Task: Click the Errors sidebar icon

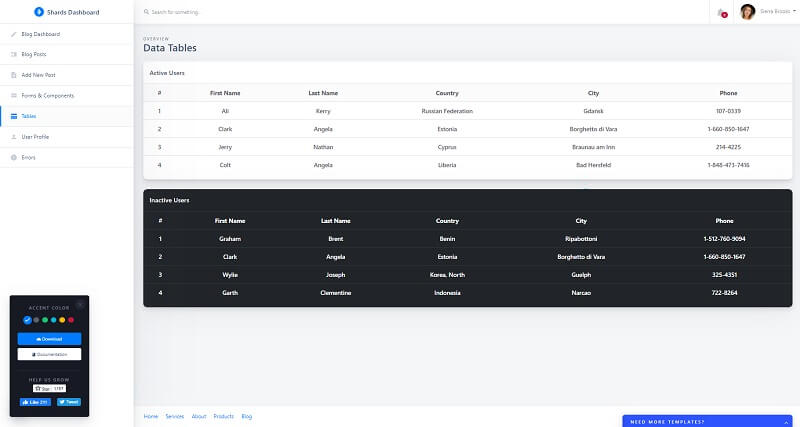Action: coord(14,157)
